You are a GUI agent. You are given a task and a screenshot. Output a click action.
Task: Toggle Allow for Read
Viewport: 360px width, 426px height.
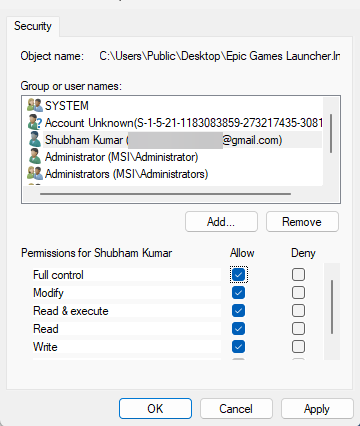tap(238, 329)
